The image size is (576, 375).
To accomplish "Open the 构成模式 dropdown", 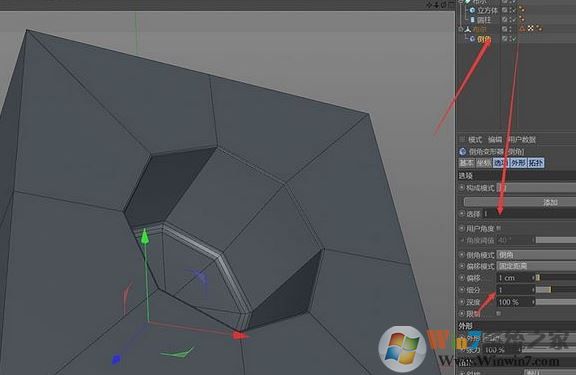I will tap(536, 188).
